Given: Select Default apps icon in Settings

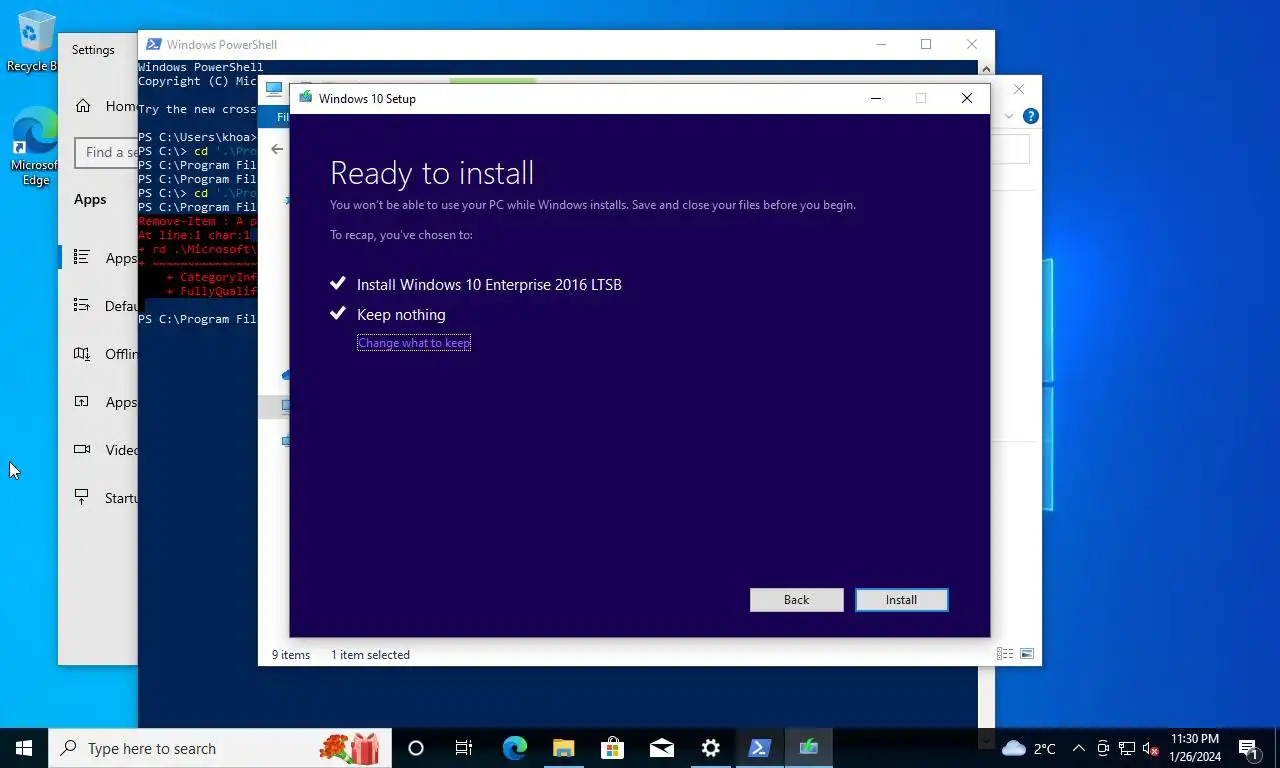Looking at the screenshot, I should 82,306.
